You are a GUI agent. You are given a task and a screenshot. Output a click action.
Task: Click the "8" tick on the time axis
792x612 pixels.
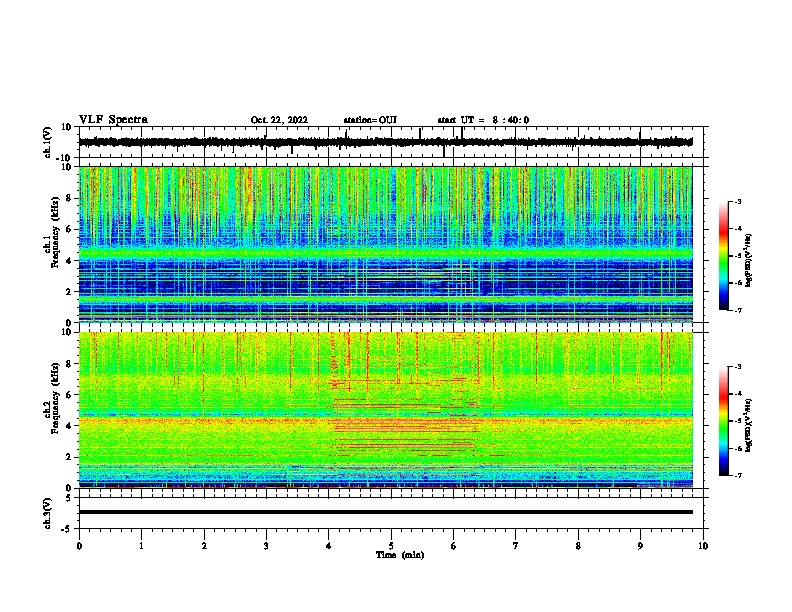coord(578,546)
